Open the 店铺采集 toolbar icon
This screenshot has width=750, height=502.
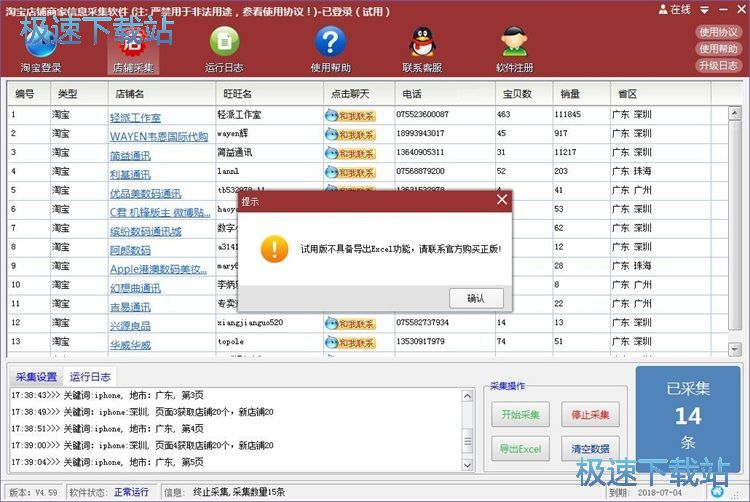(133, 50)
